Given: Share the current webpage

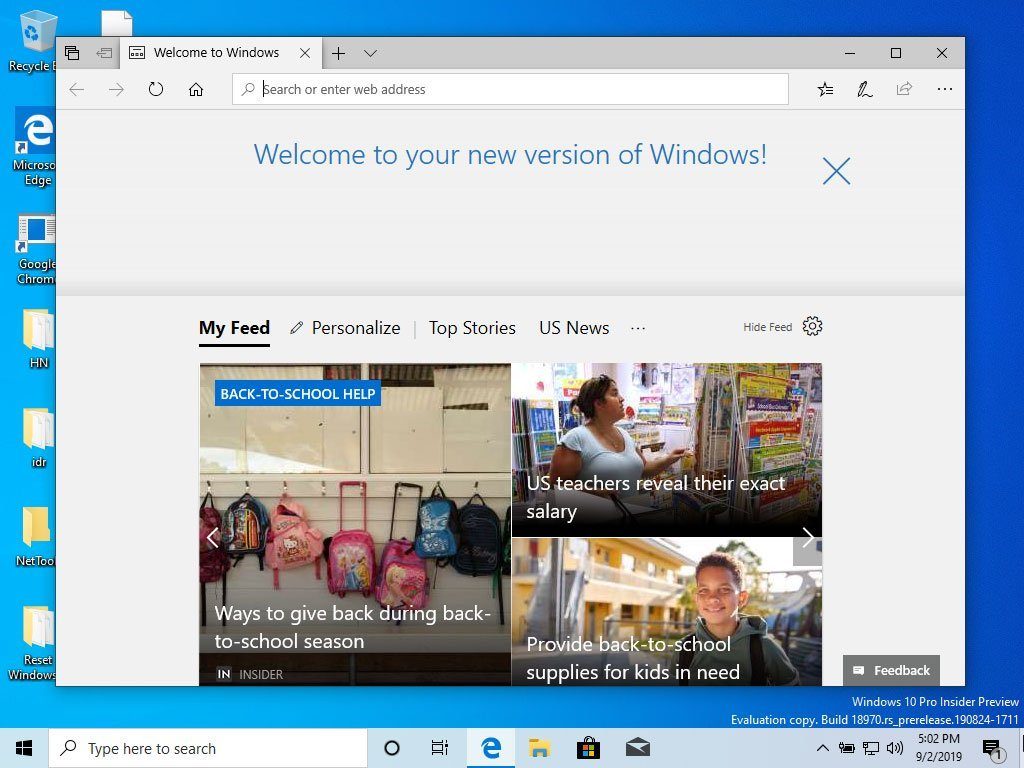Looking at the screenshot, I should point(904,89).
